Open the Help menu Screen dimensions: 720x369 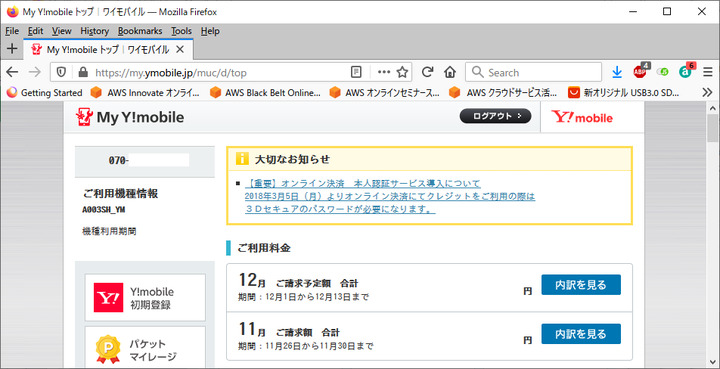point(210,31)
